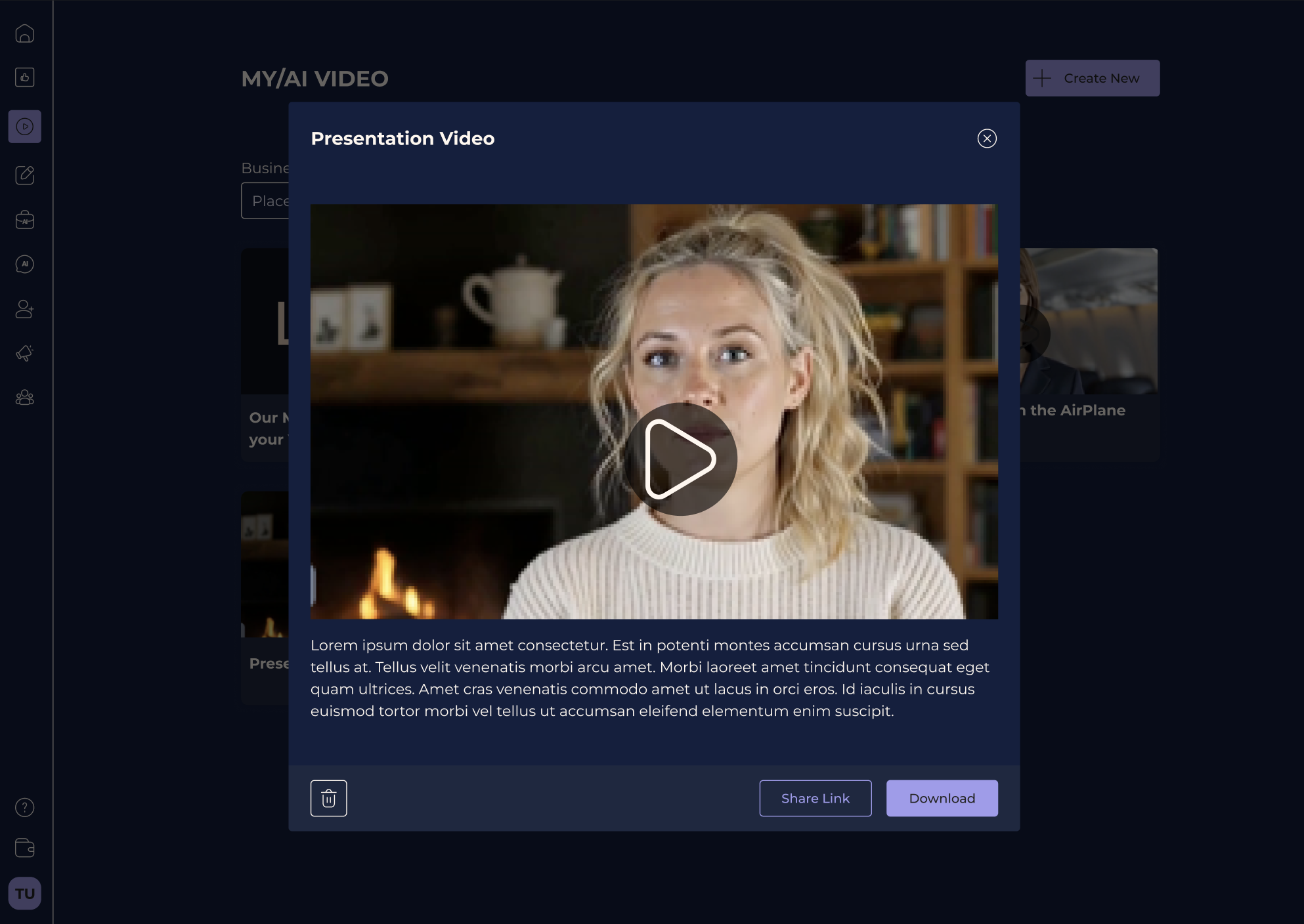Click the Create New button
The height and width of the screenshot is (924, 1304).
pos(1092,78)
